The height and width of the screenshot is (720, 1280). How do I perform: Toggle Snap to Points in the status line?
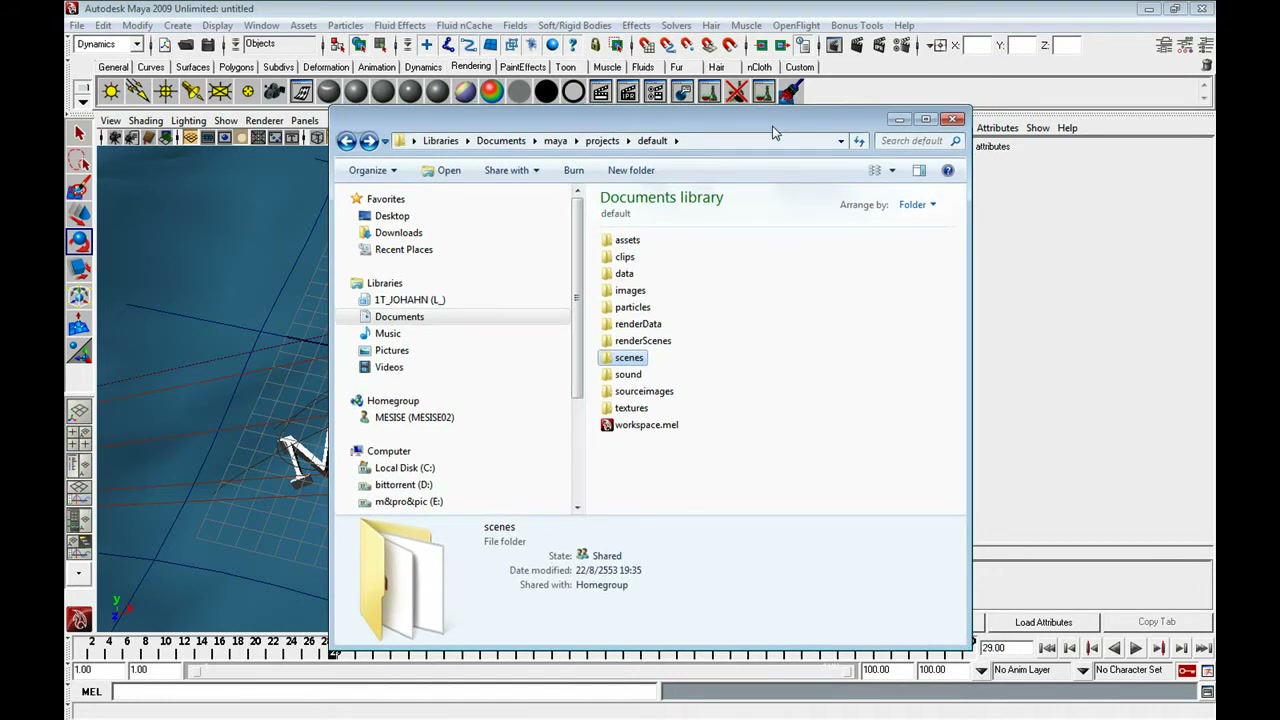coord(689,45)
